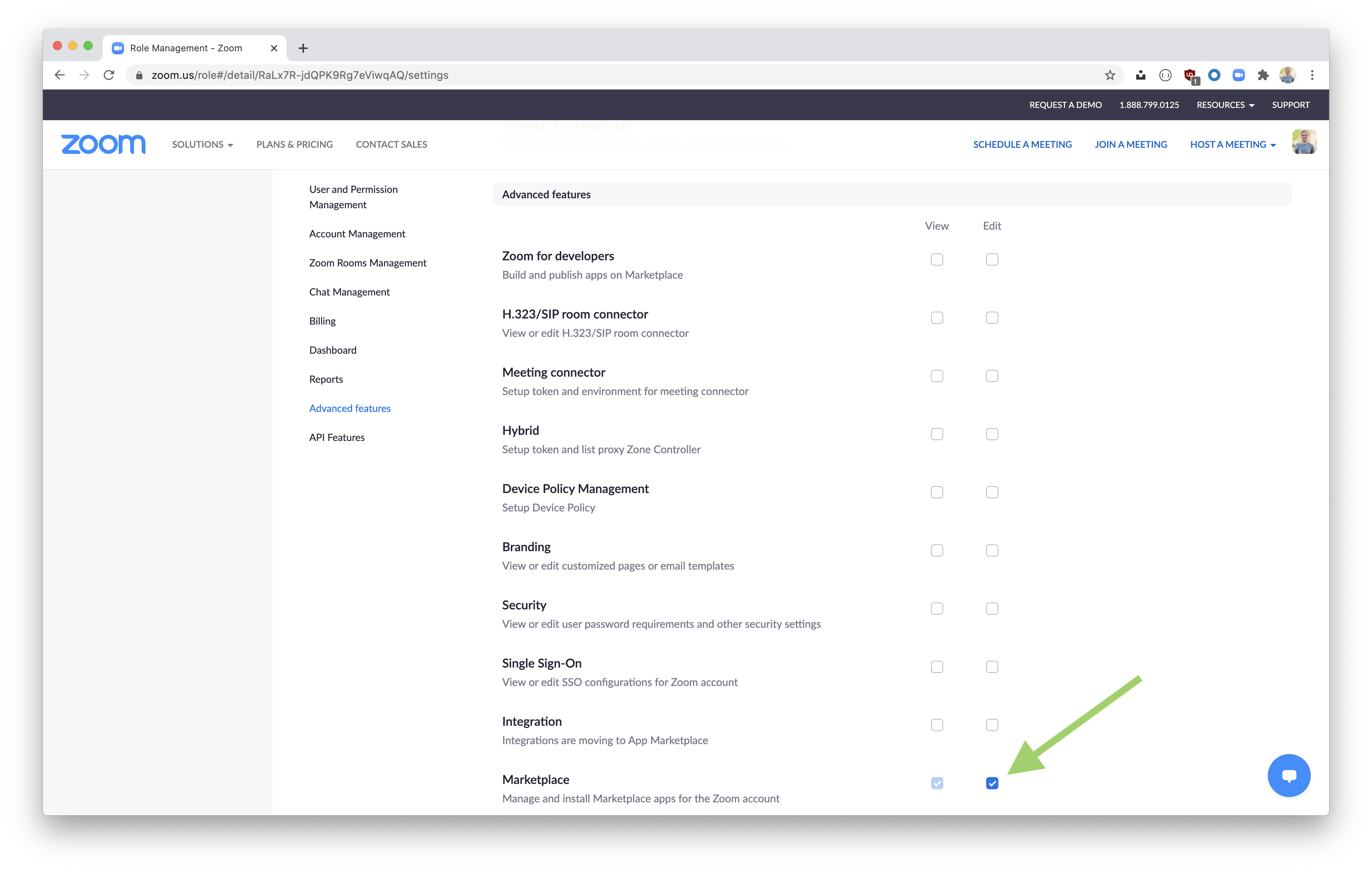1372x872 pixels.
Task: Jump to Zoom Rooms Management section
Action: 367,263
